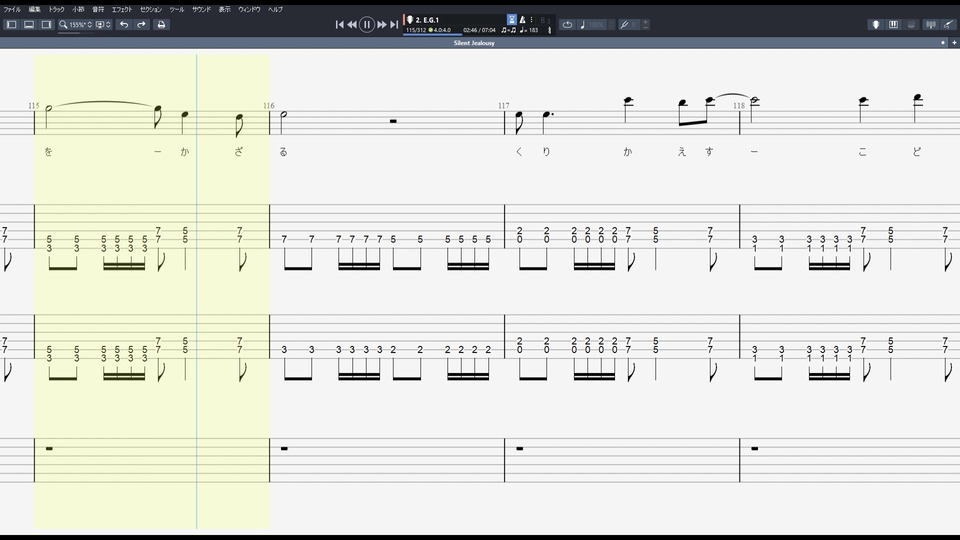
Task: Jump to the beginning of the score
Action: pos(339,24)
